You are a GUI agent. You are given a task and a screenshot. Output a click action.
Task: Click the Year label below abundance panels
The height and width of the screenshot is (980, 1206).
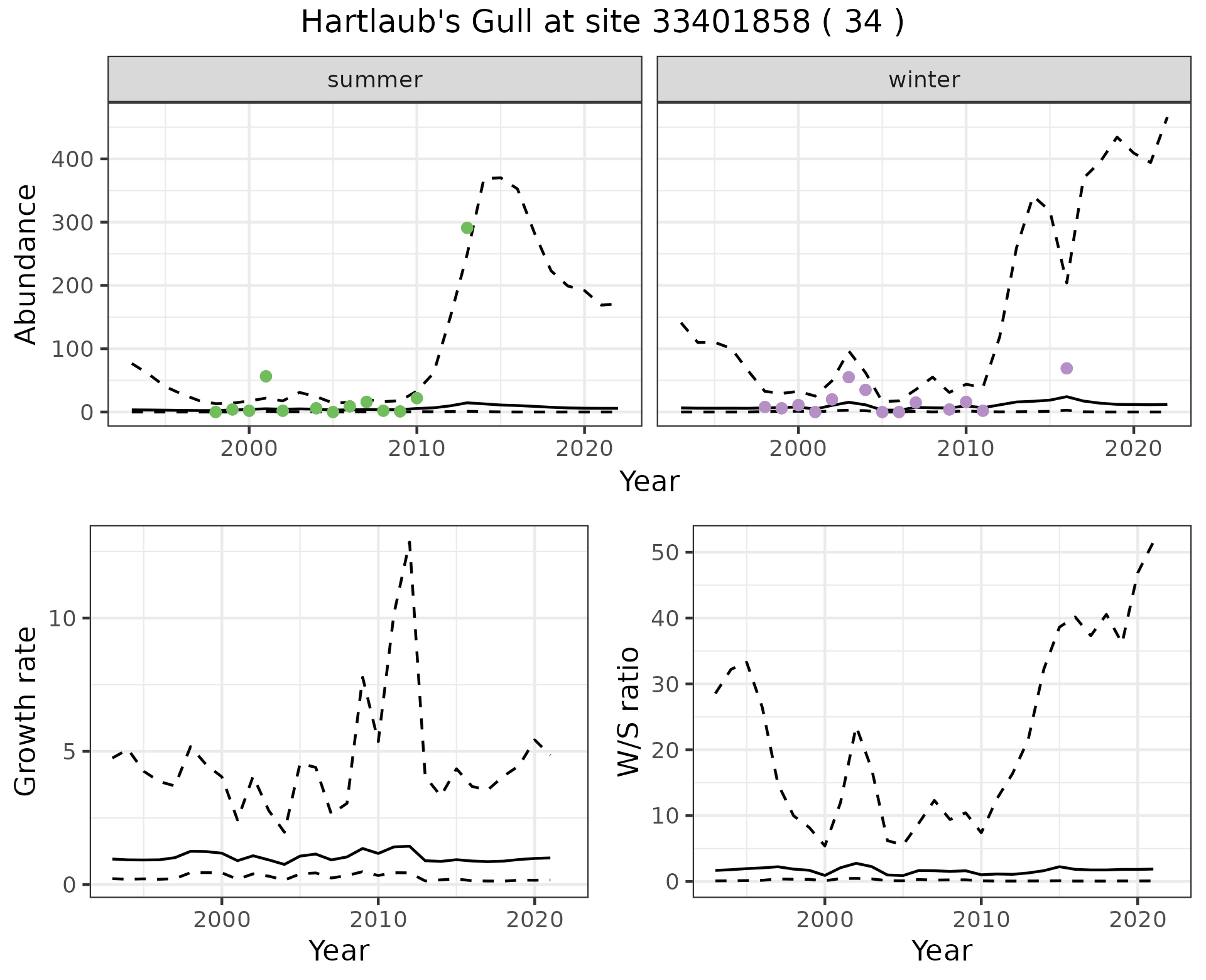click(649, 482)
